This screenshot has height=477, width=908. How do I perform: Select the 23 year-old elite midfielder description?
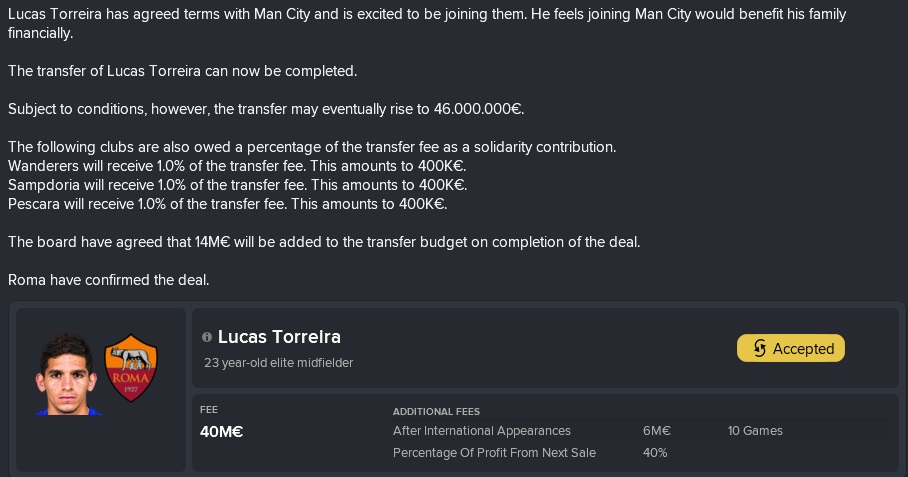coord(279,363)
